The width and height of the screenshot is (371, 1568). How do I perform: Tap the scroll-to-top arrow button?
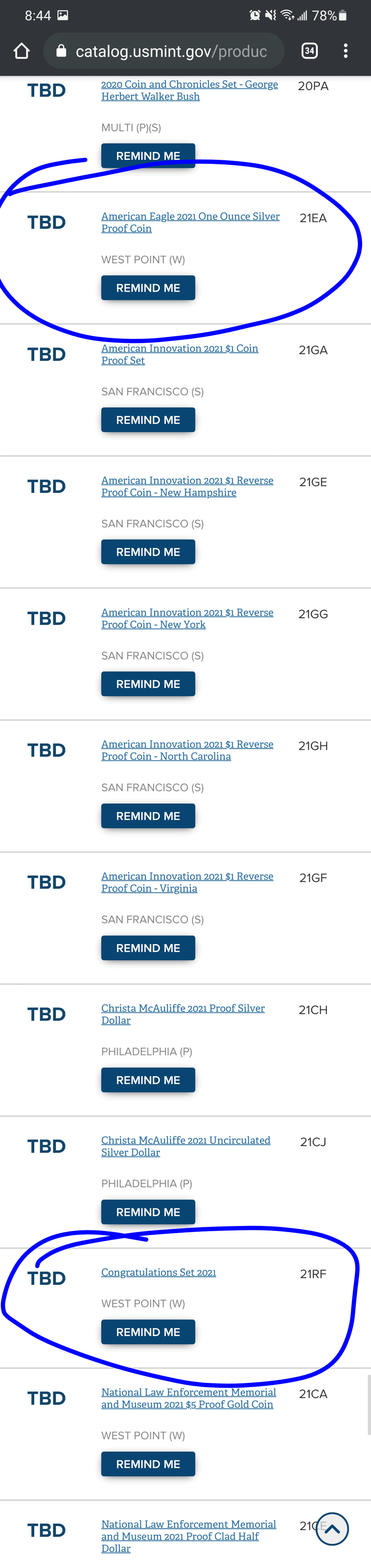332,1528
